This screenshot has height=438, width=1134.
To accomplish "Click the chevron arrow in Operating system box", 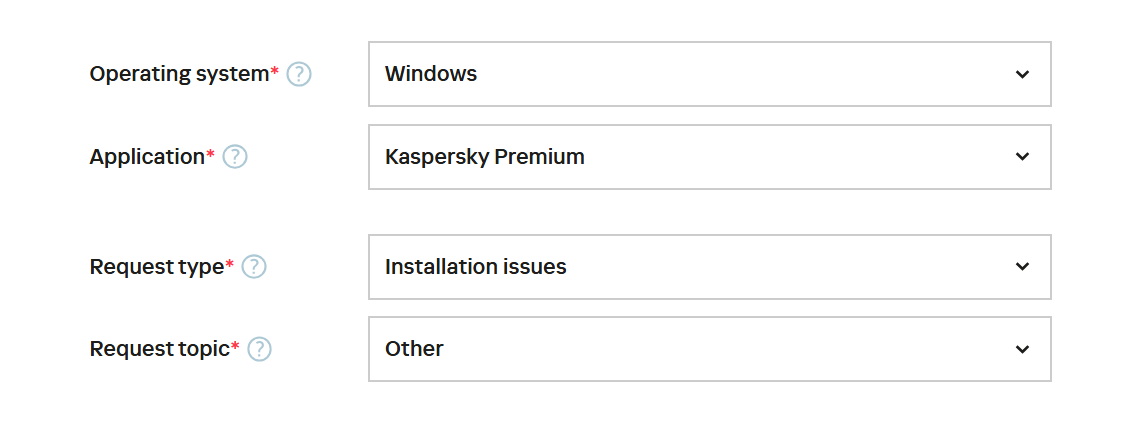I will point(1022,74).
